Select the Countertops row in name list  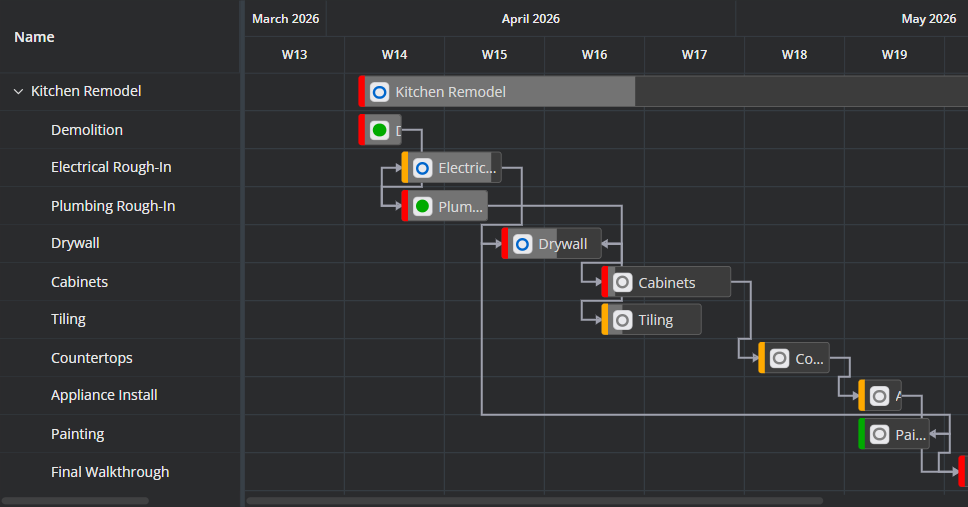coord(120,358)
